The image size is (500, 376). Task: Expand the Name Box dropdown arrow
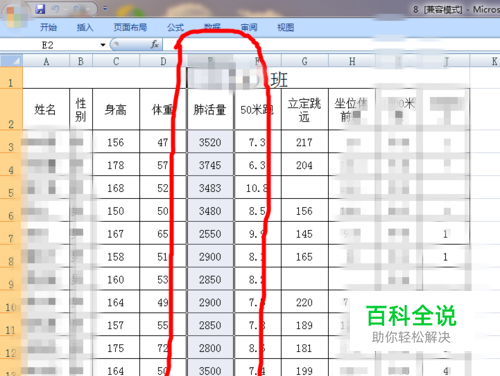tap(103, 45)
